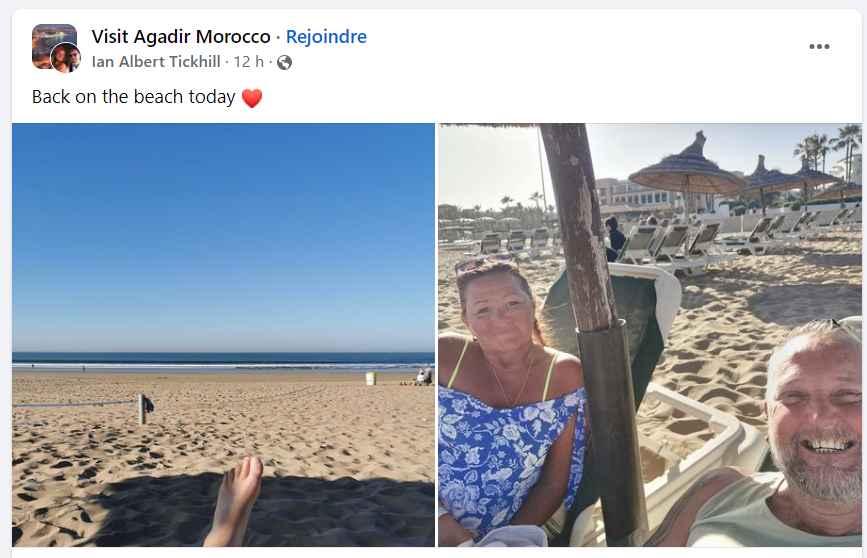
Task: Click the smiling bearded man in selfie
Action: pyautogui.click(x=812, y=420)
